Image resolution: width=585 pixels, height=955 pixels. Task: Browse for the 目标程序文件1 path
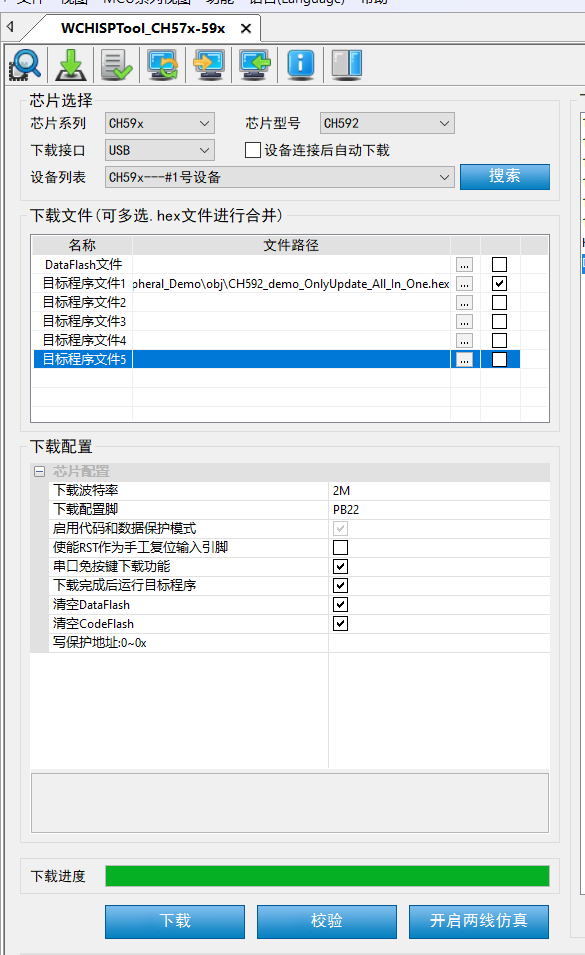coord(464,284)
